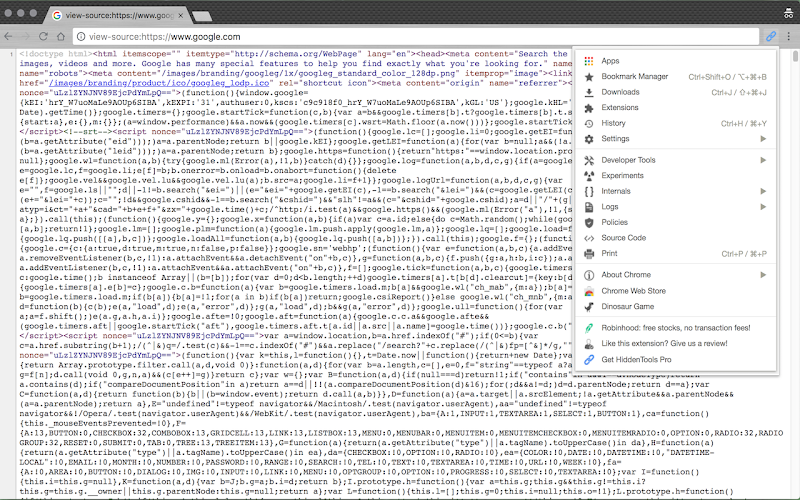Viewport: 800px width, 500px height.
Task: Click the vertical scrollbar thumb
Action: coord(795,56)
